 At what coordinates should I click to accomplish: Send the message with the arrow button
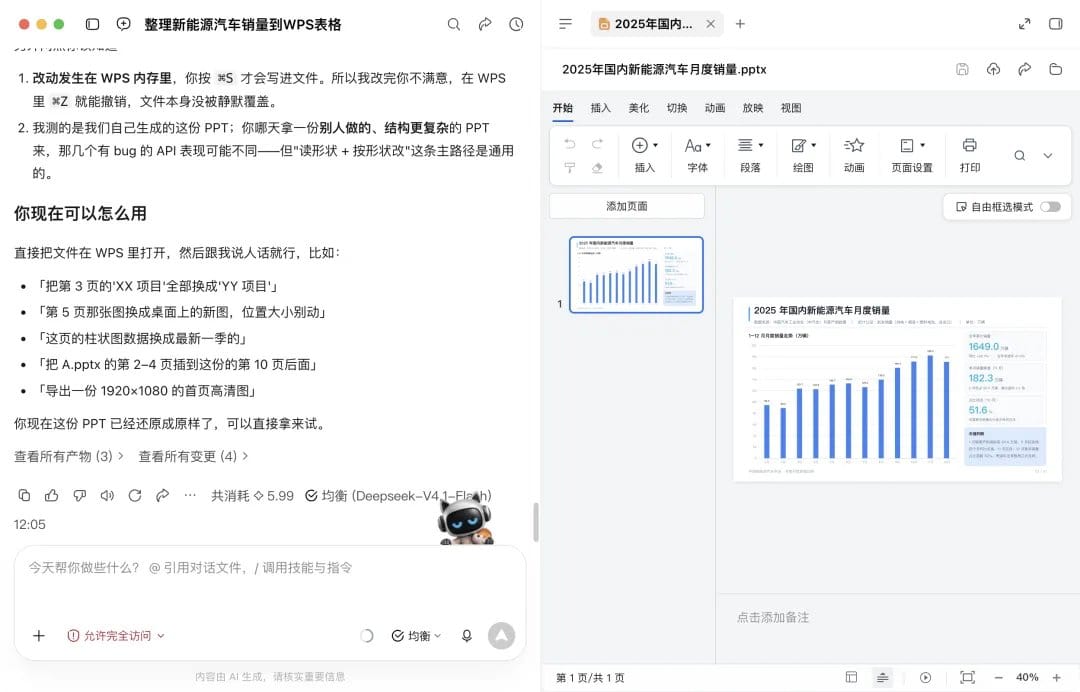pos(501,636)
